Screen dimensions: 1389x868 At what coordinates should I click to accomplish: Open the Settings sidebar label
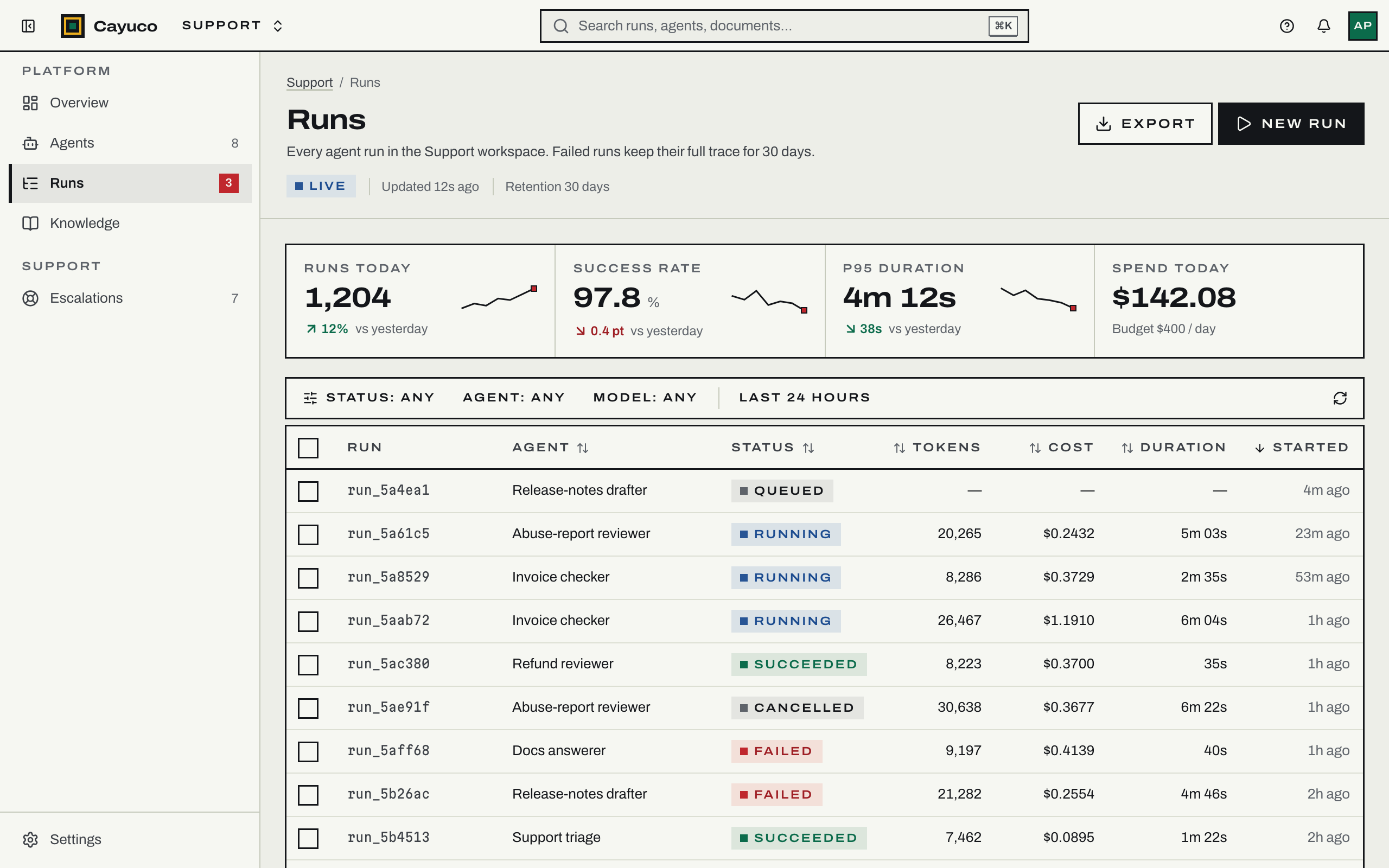[x=75, y=839]
